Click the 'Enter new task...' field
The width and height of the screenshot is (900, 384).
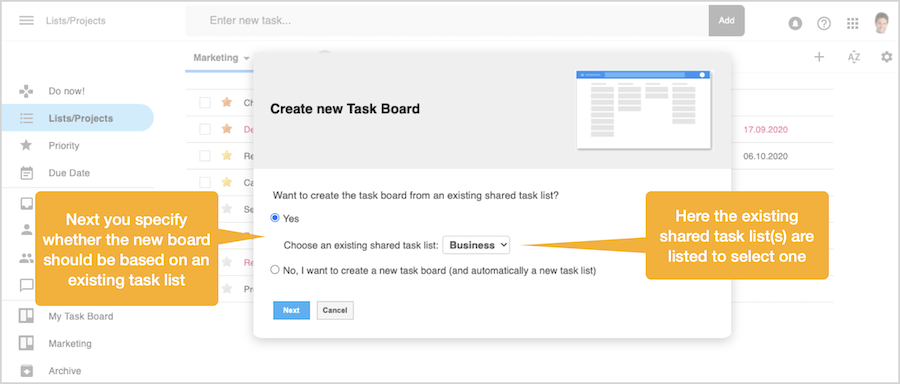(x=447, y=21)
